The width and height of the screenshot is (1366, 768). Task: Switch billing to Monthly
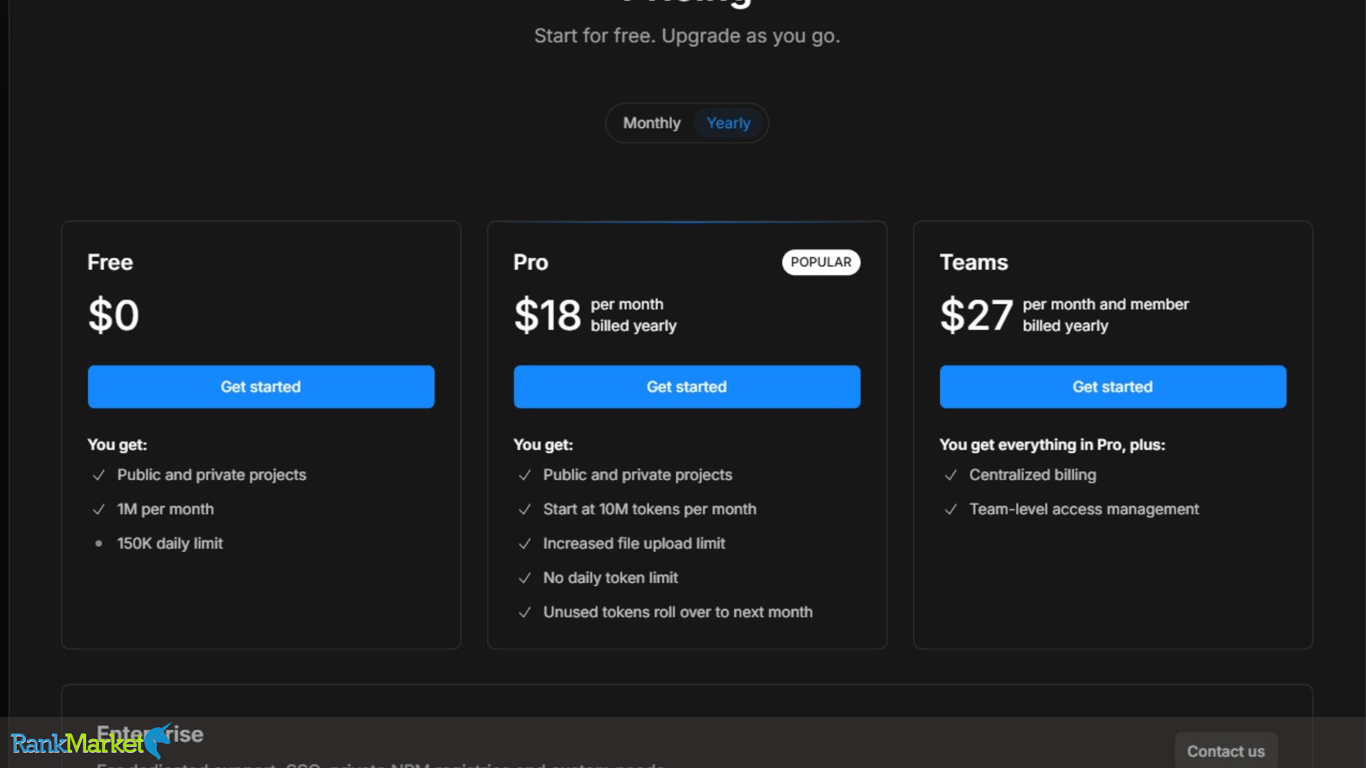(652, 123)
